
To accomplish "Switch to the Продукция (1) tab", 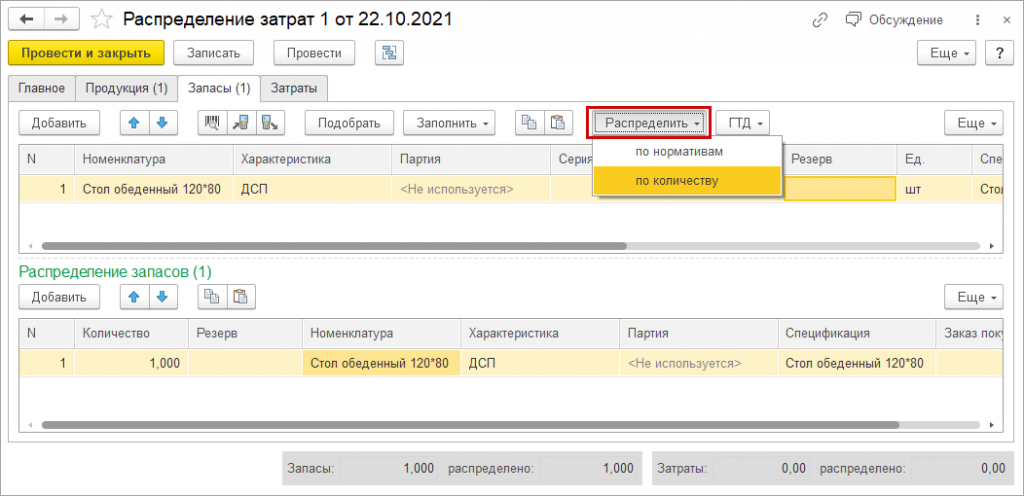I will click(126, 88).
